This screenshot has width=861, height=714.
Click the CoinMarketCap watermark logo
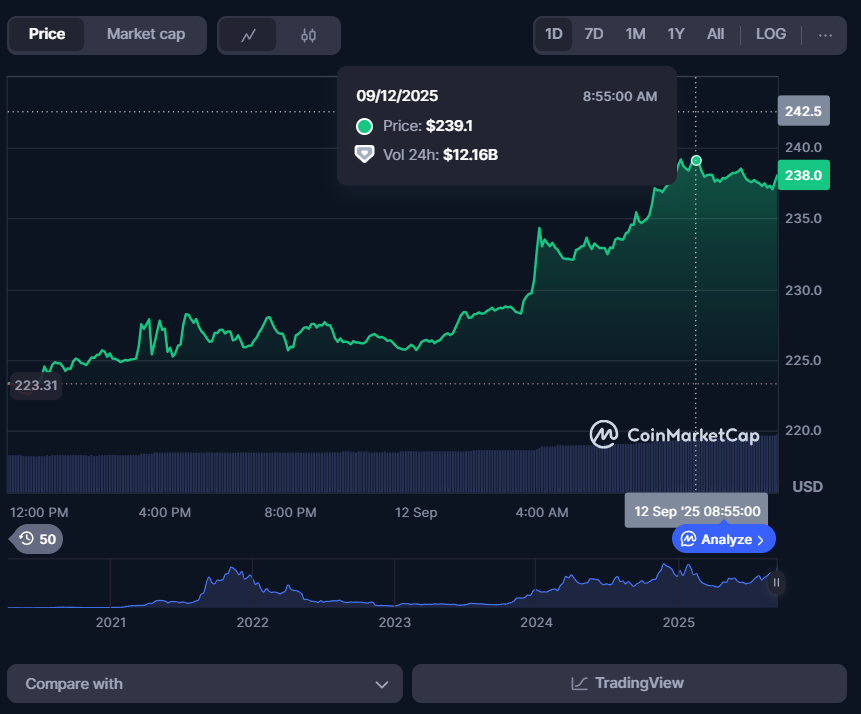[x=603, y=434]
